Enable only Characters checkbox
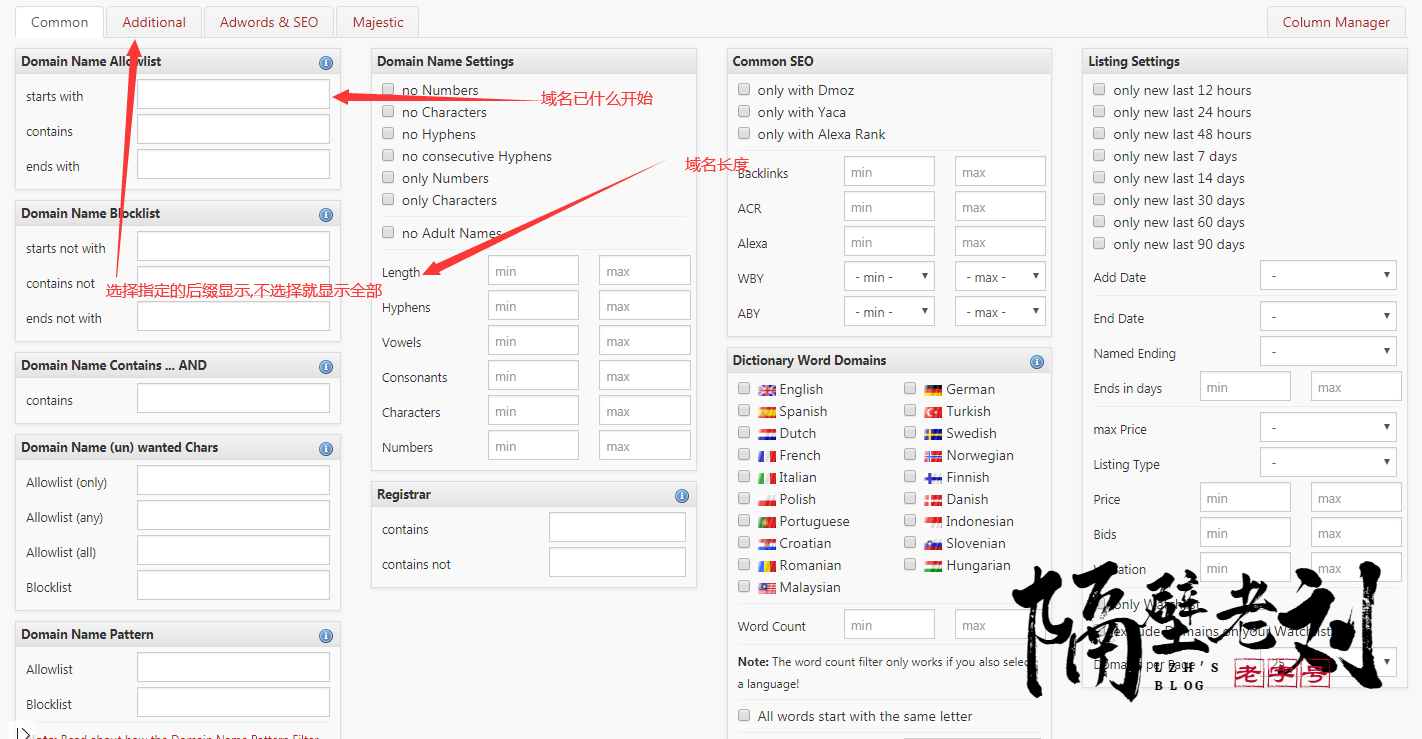Screen dimensions: 1422x739 click(388, 199)
